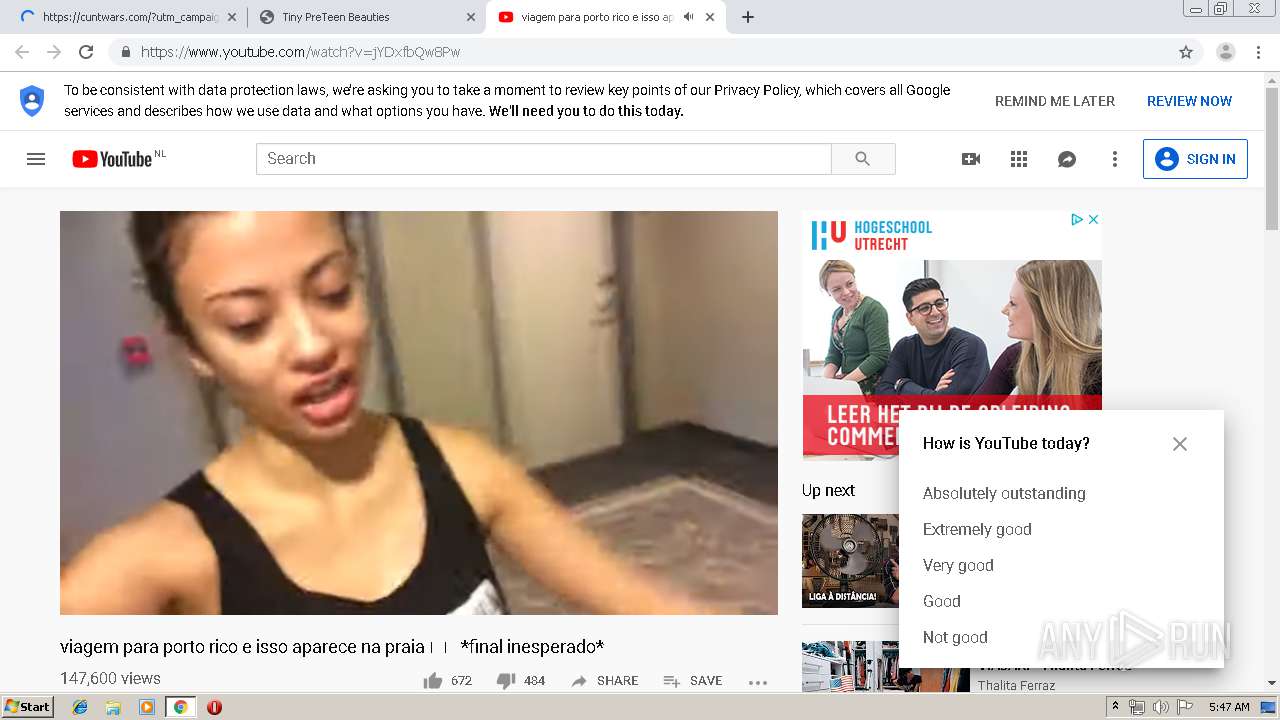Open the taskbar clock showing 5:47 AM
The image size is (1280, 720).
(1229, 707)
